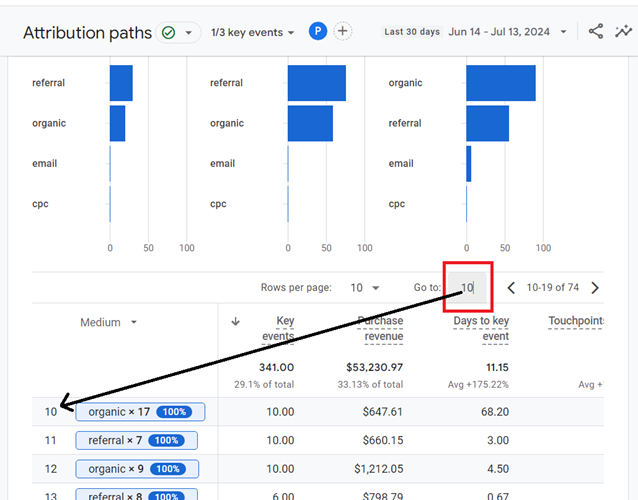The width and height of the screenshot is (638, 500).
Task: Click organic bar in first chart
Action: pos(118,123)
